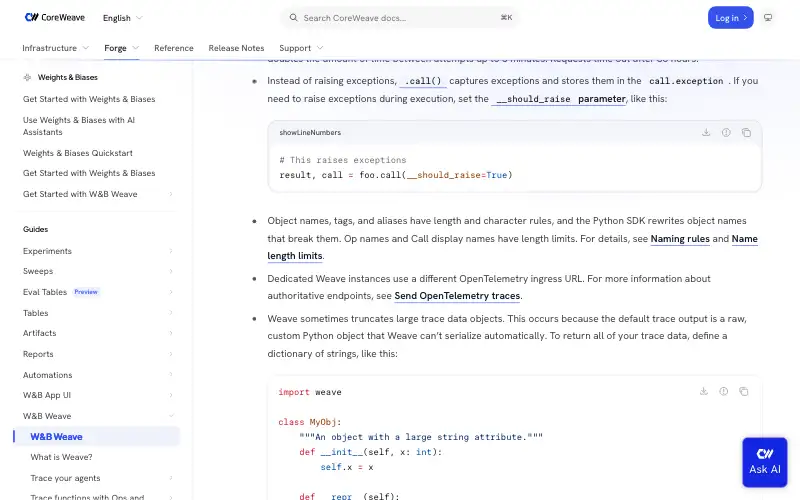Click the CoreWeave logo

point(55,17)
